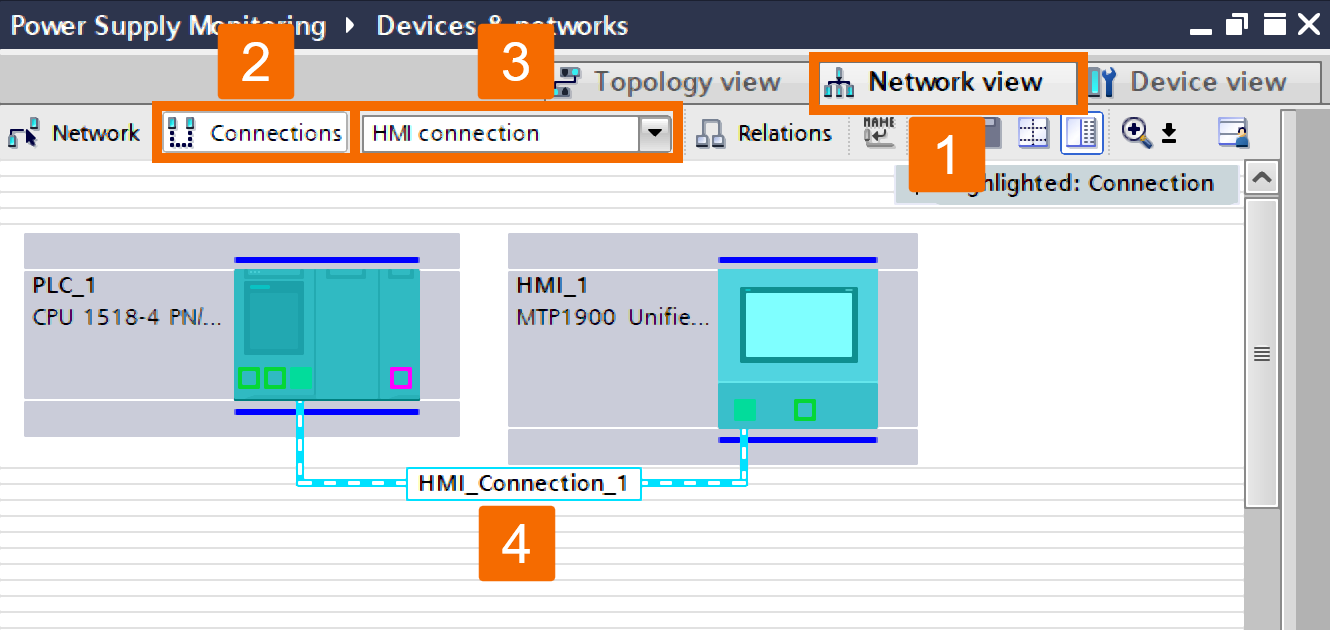Toggle the Connections mode button
The height and width of the screenshot is (630, 1330).
256,133
